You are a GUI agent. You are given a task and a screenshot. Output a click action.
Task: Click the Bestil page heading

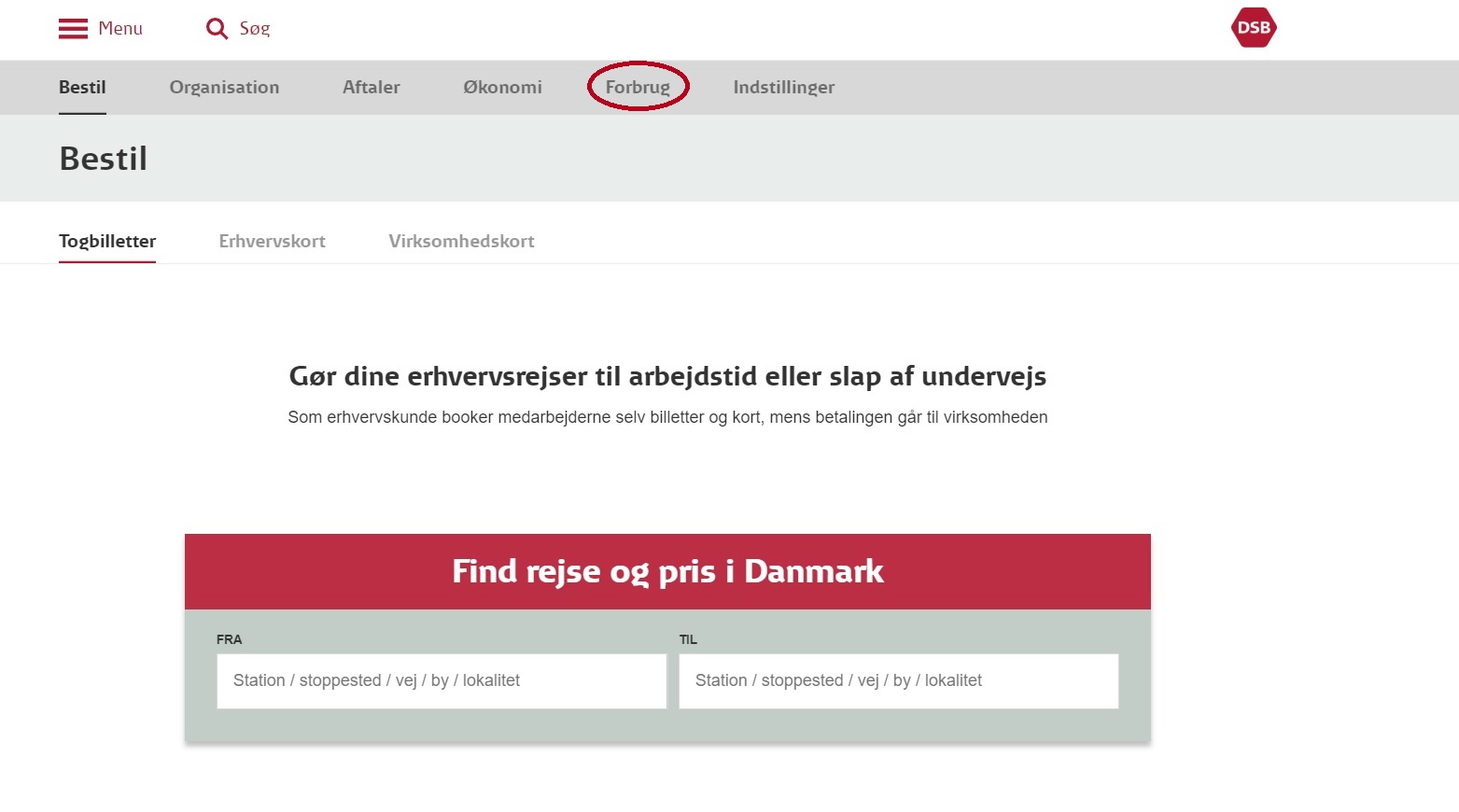(103, 158)
